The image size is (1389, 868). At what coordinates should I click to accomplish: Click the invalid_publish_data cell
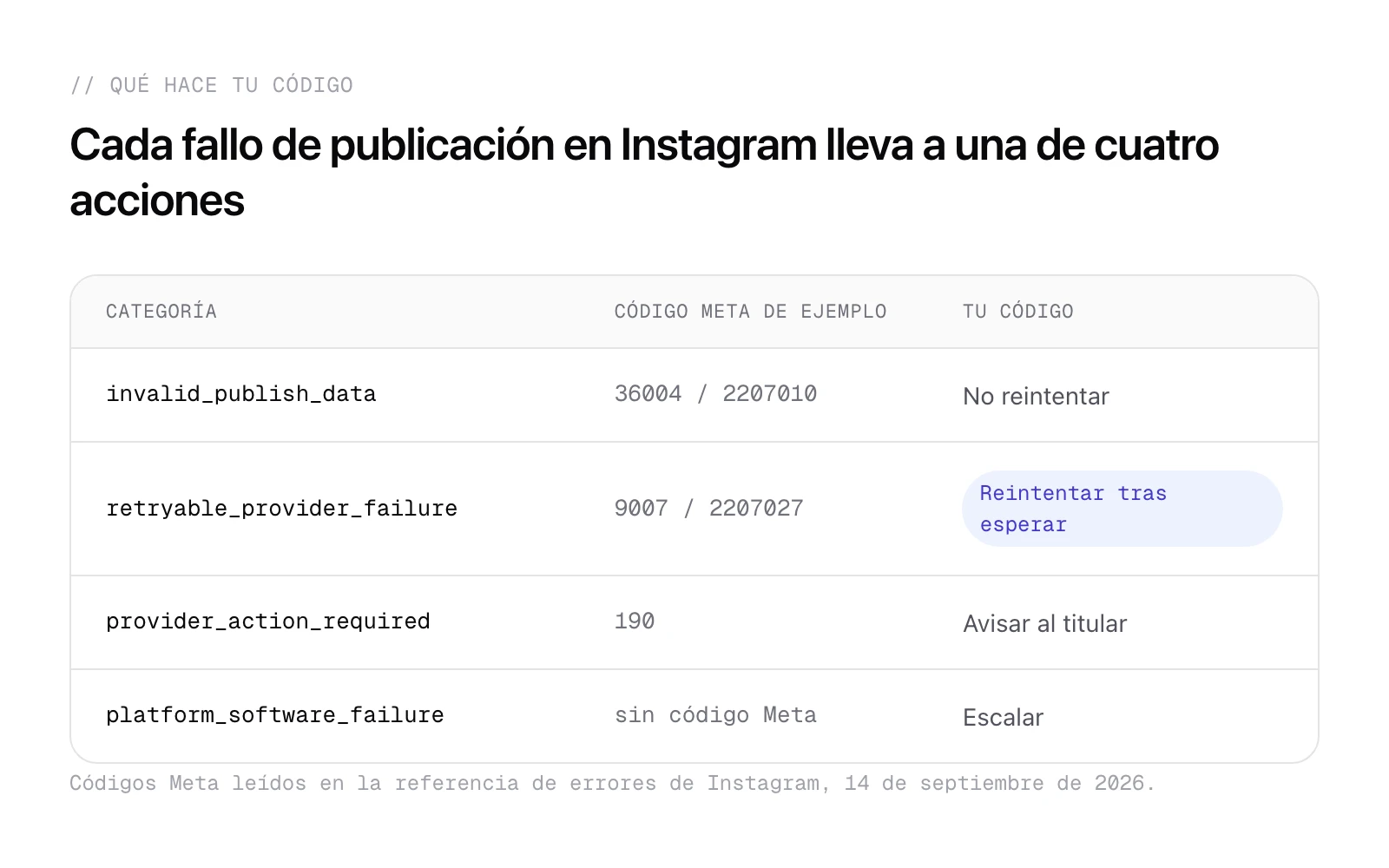(241, 394)
